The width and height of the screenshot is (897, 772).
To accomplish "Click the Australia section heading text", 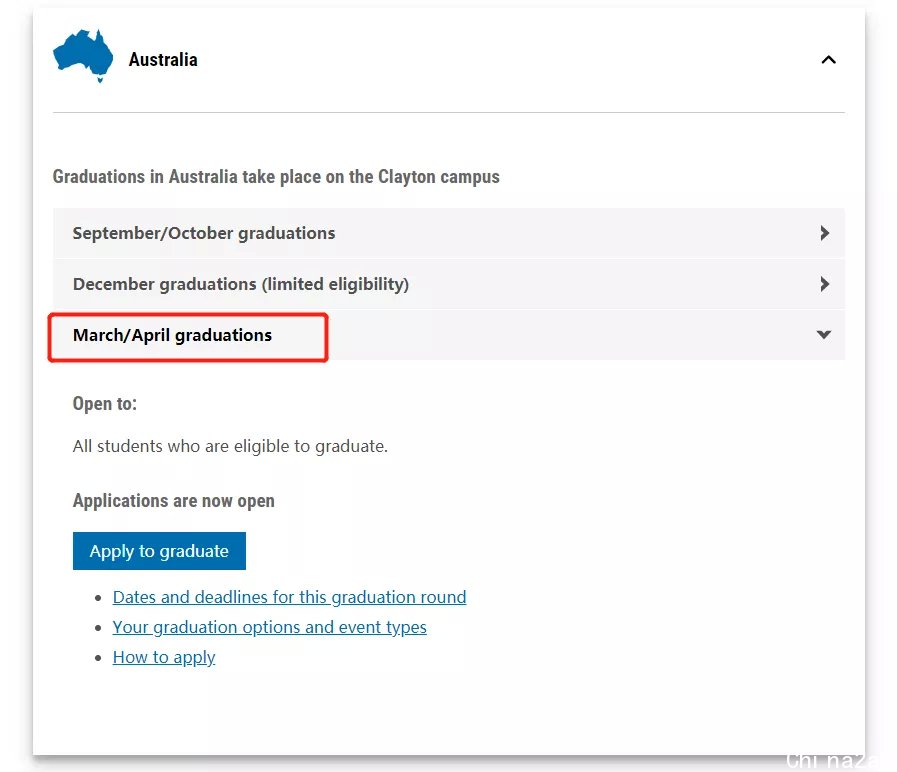I will pyautogui.click(x=163, y=60).
